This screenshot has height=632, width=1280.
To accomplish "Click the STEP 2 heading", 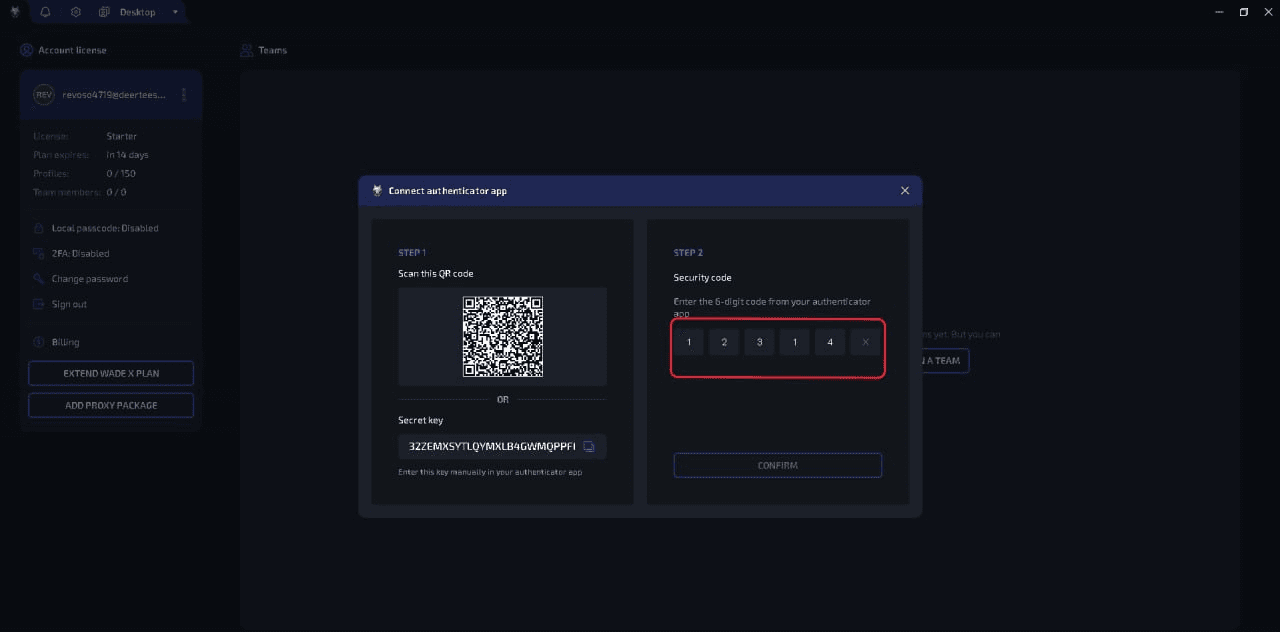I will 688,253.
